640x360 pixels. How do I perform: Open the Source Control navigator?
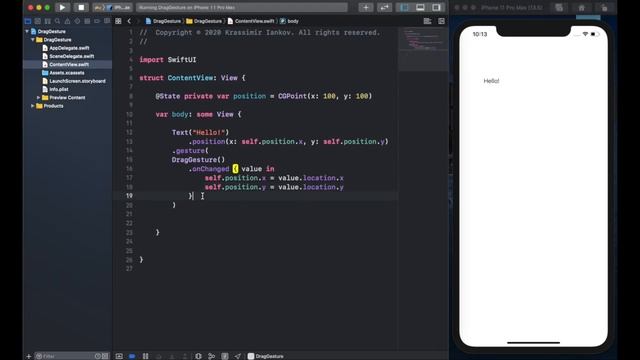tap(38, 21)
